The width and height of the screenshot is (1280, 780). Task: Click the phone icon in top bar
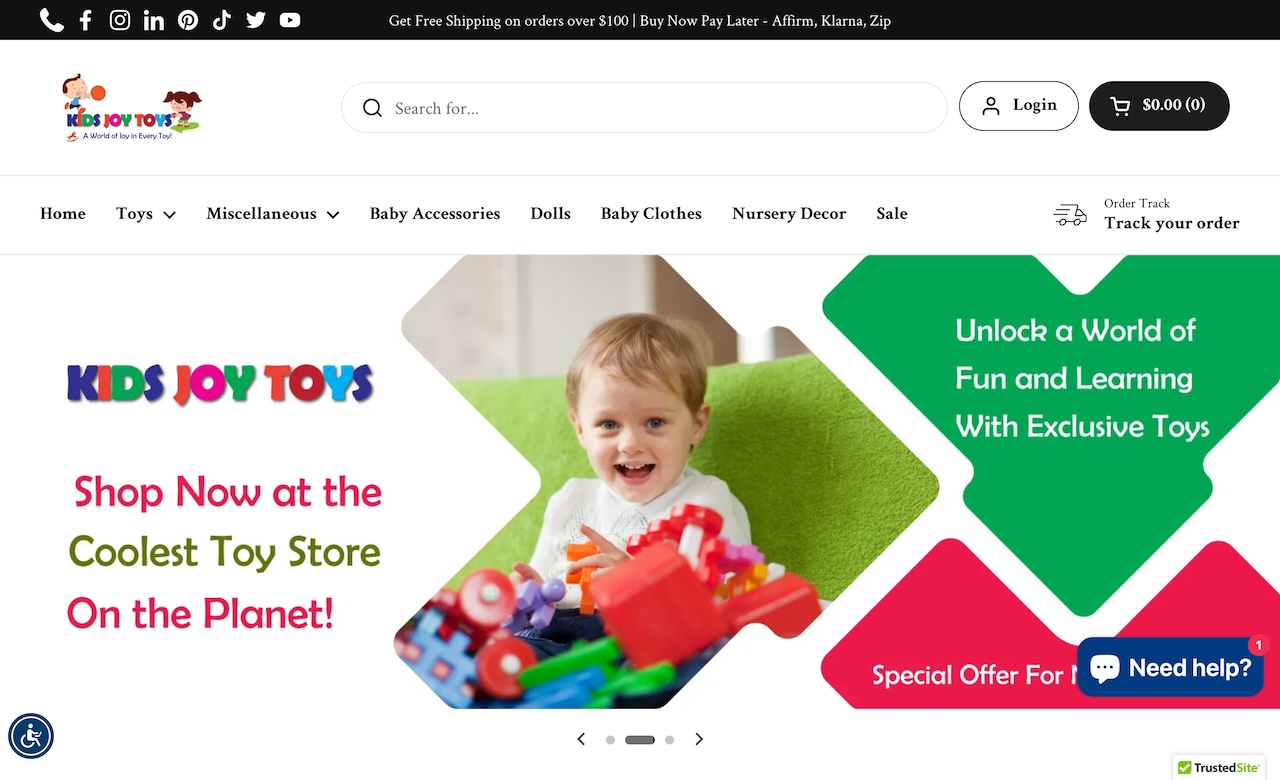52,20
